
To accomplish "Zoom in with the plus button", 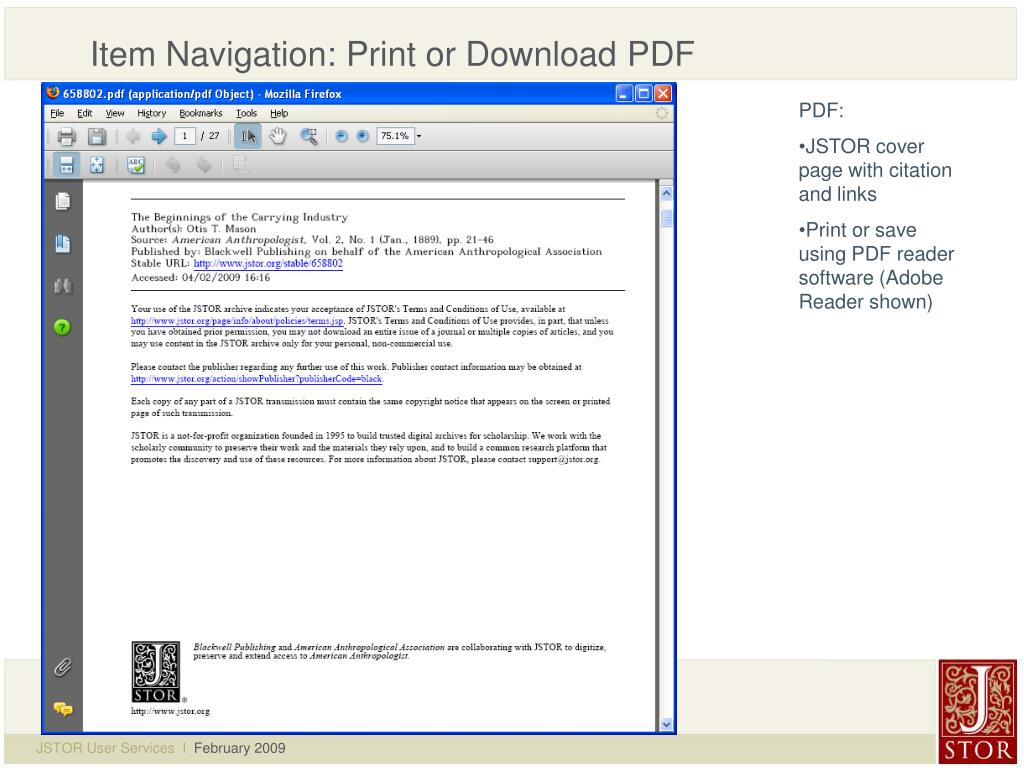I will [362, 136].
